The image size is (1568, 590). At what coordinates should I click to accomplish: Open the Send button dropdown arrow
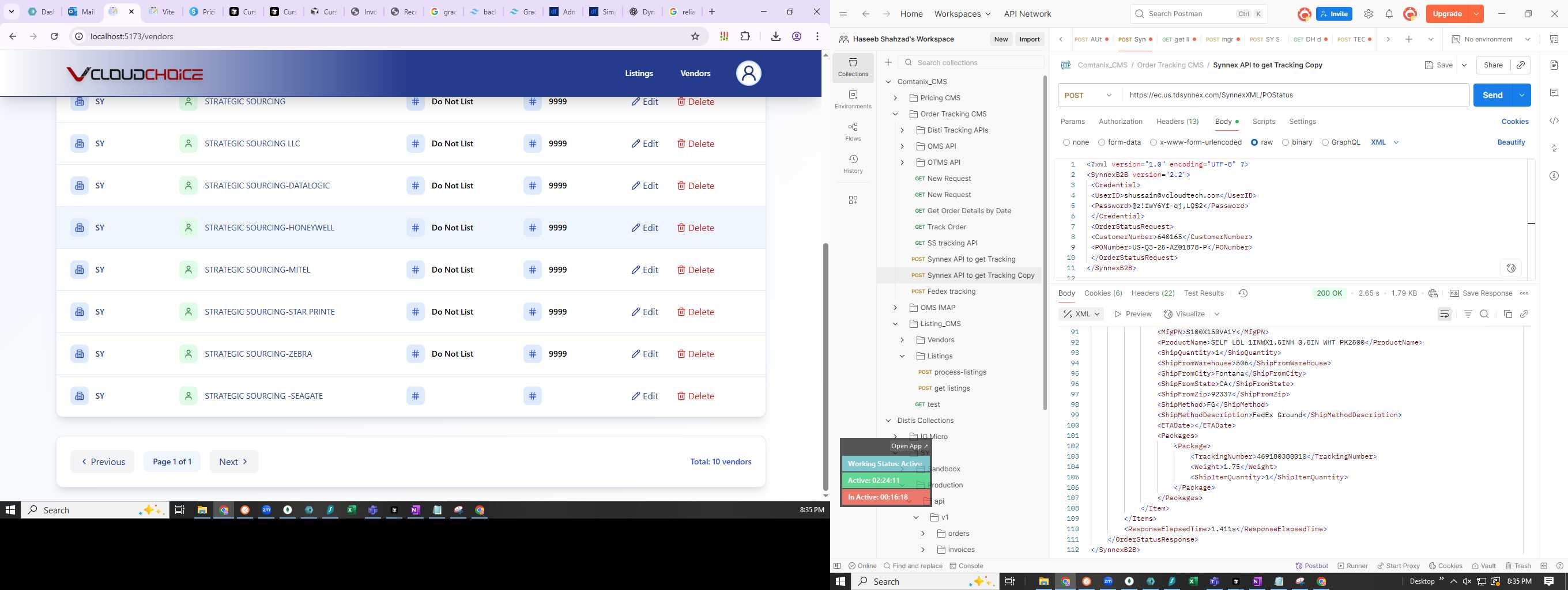click(x=1522, y=96)
